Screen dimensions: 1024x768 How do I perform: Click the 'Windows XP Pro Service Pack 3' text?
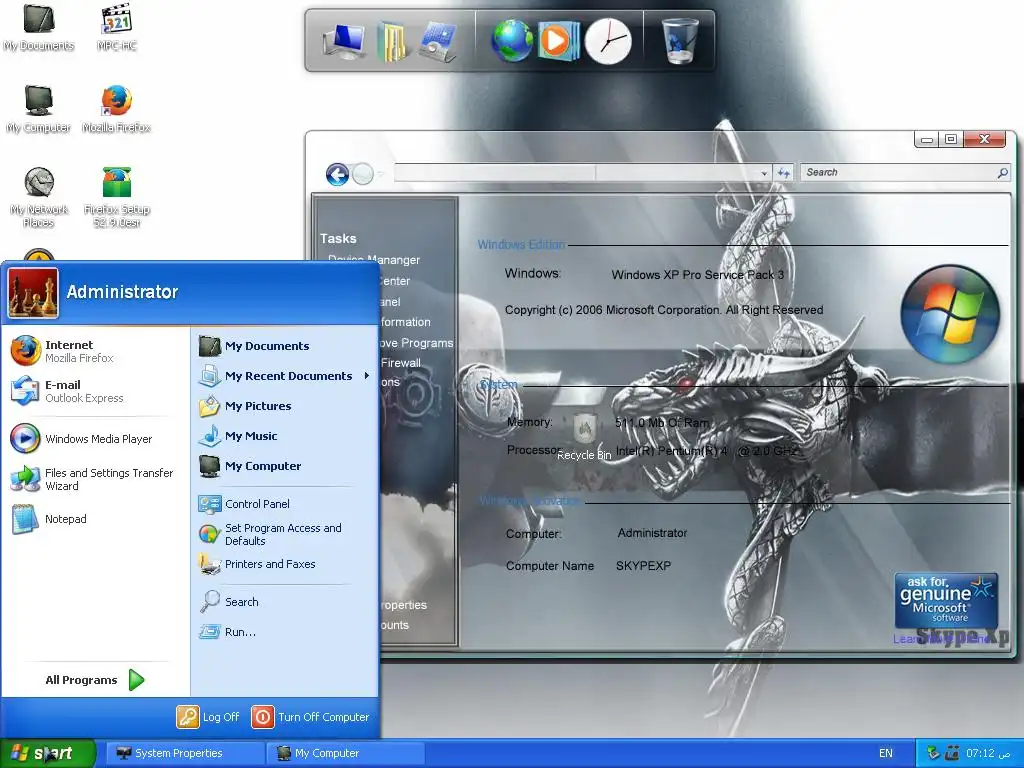(x=697, y=275)
